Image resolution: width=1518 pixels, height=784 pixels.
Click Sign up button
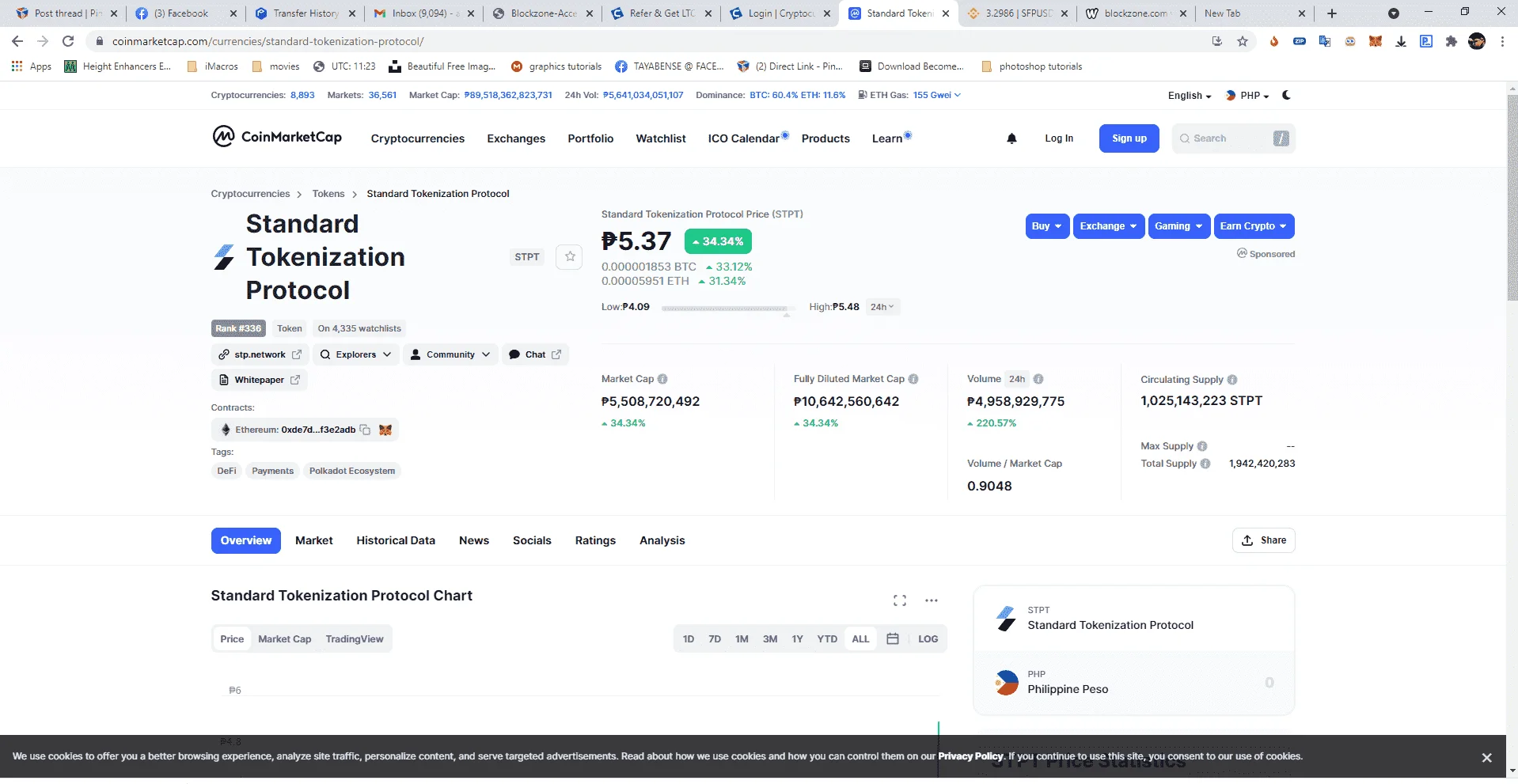tap(1129, 138)
